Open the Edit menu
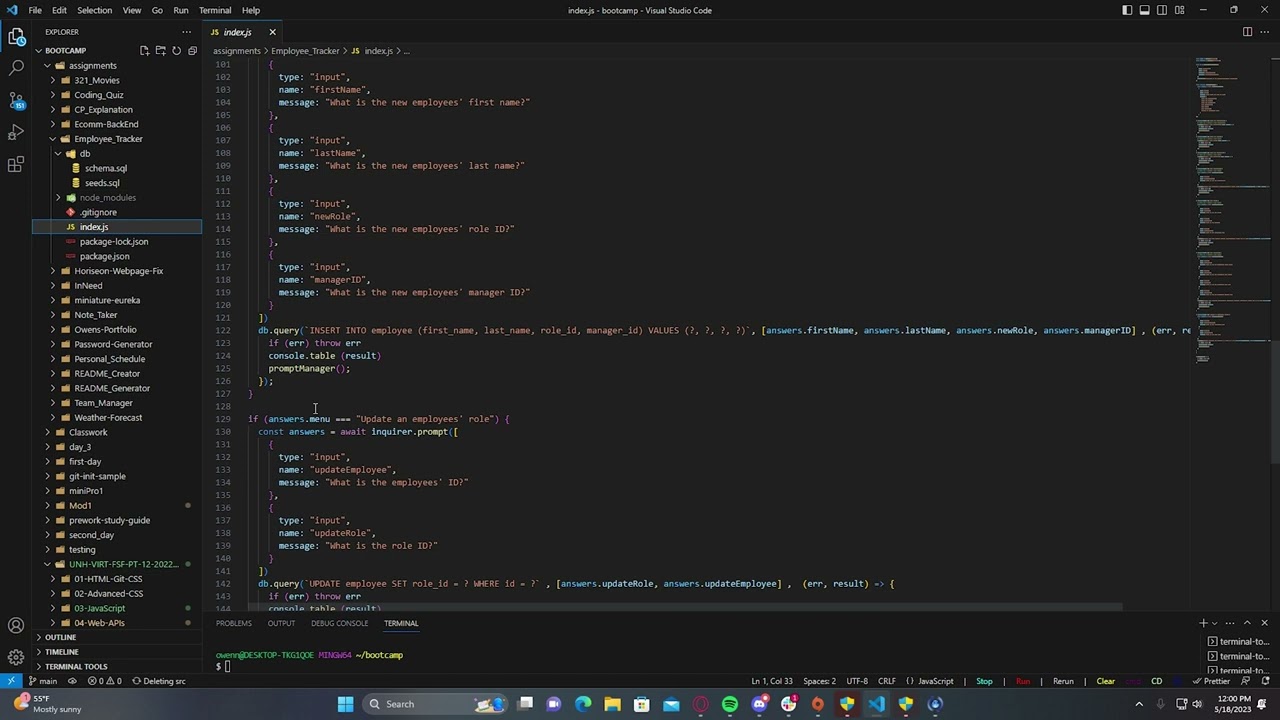The width and height of the screenshot is (1280, 720). point(59,10)
